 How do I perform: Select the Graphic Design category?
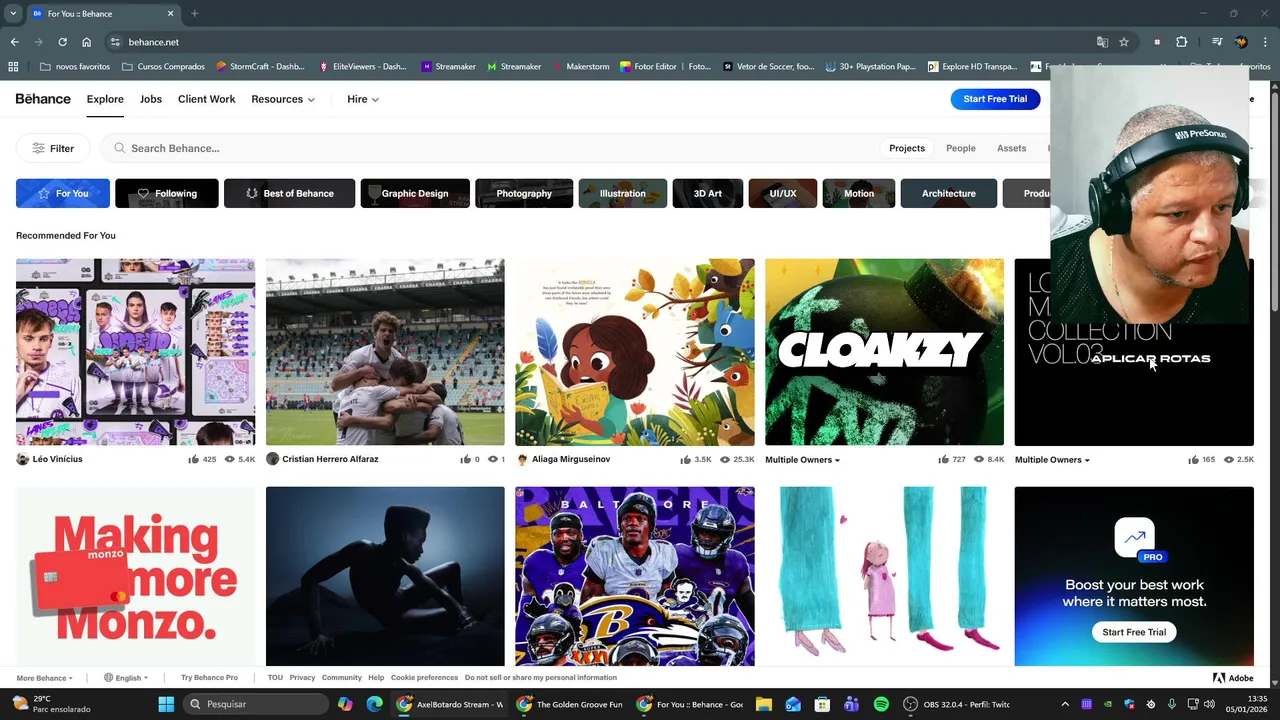click(415, 193)
